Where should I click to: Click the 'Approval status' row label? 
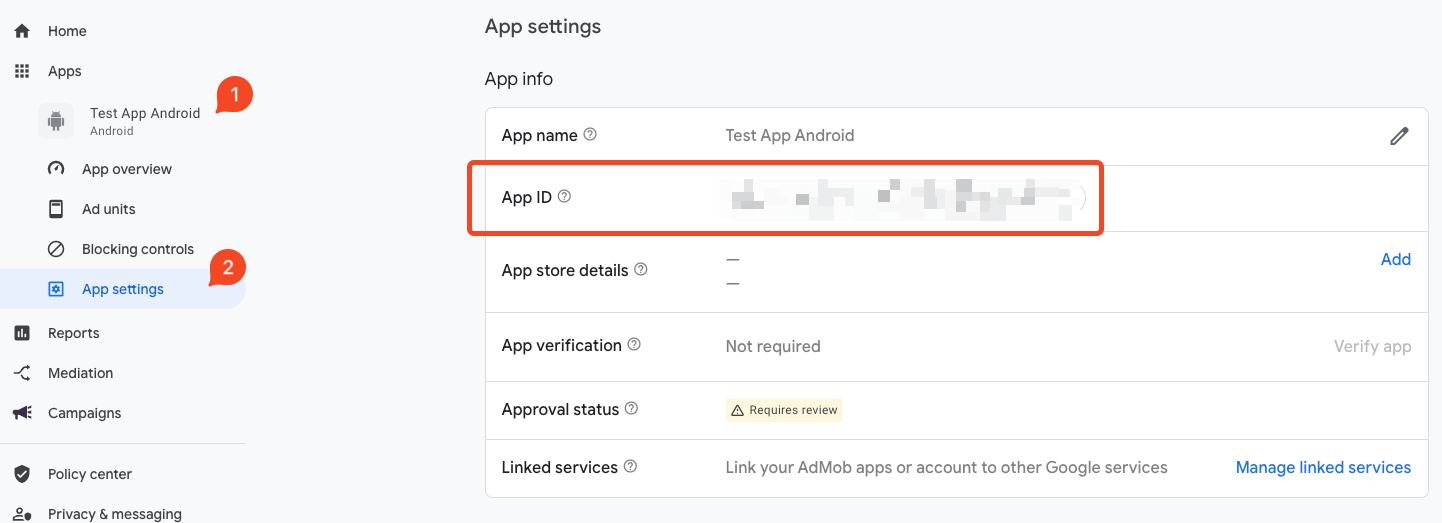point(560,409)
